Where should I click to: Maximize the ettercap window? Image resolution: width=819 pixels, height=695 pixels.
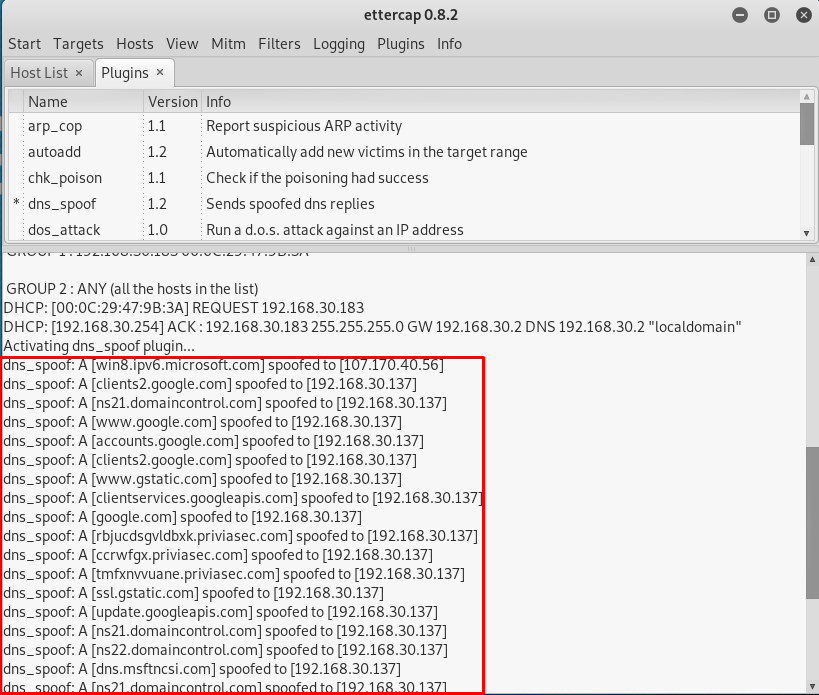point(771,15)
